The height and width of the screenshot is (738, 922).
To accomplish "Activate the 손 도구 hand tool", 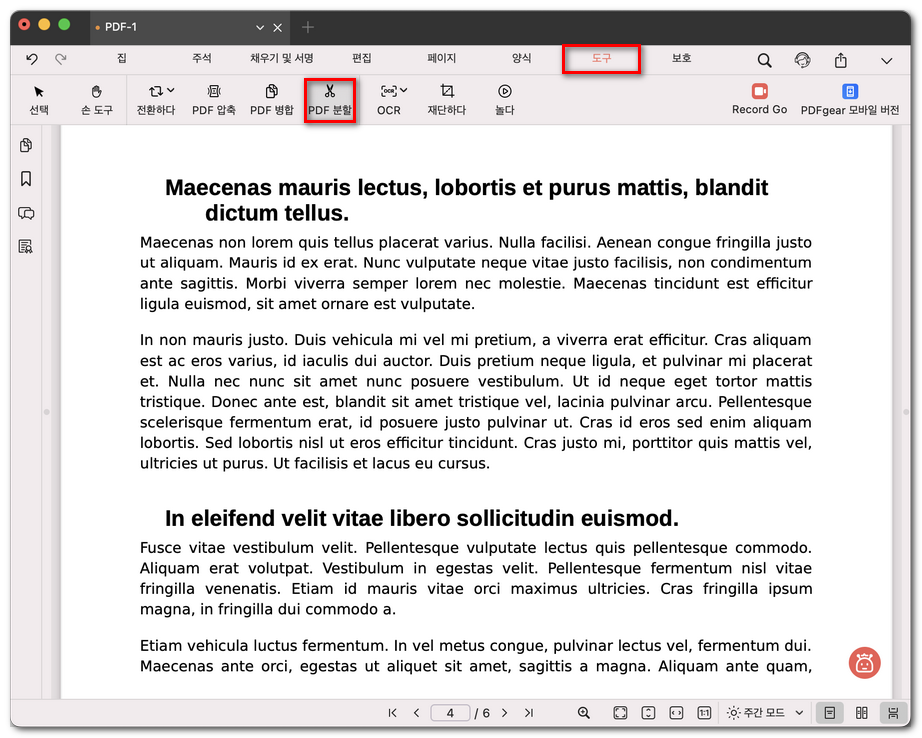I will (97, 99).
